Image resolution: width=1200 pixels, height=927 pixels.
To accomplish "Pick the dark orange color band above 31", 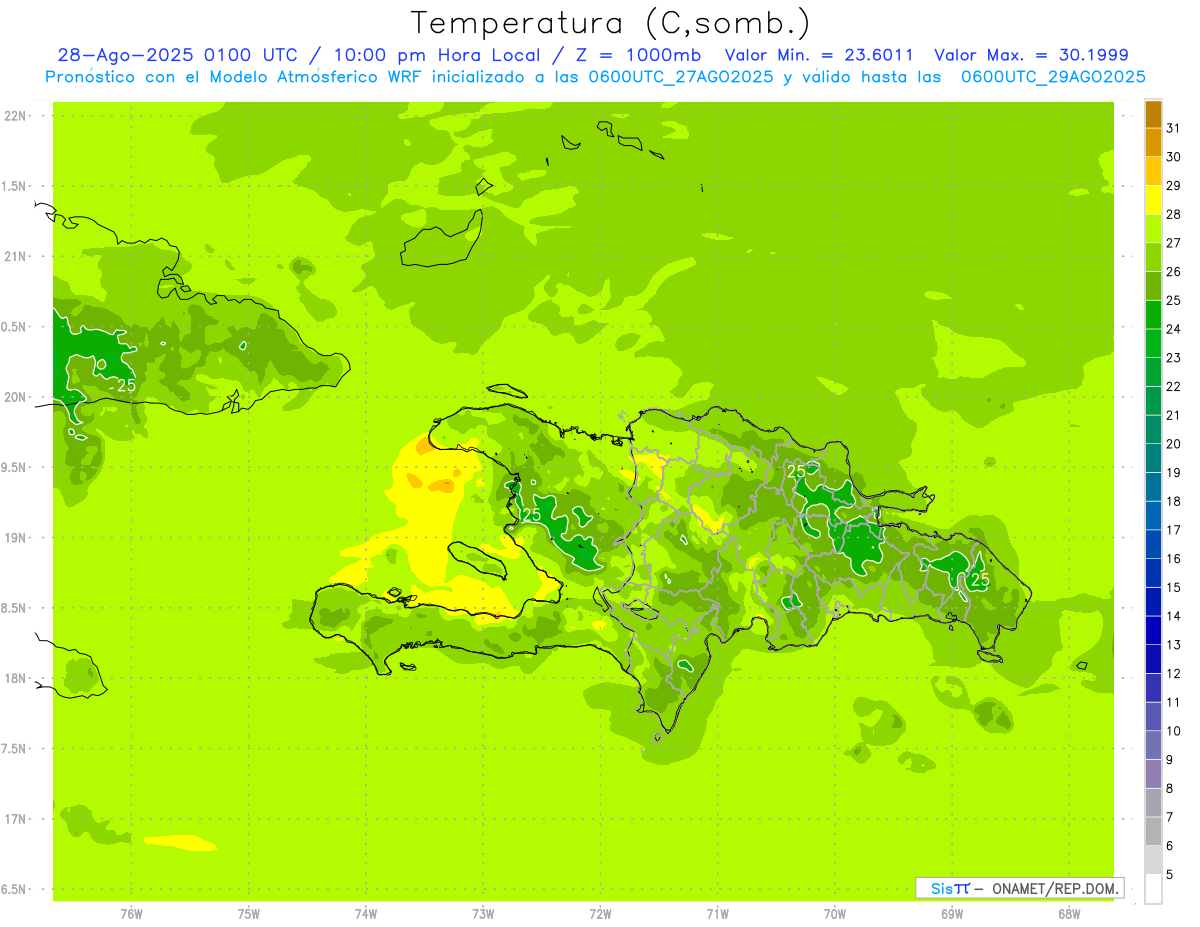I will click(1153, 115).
